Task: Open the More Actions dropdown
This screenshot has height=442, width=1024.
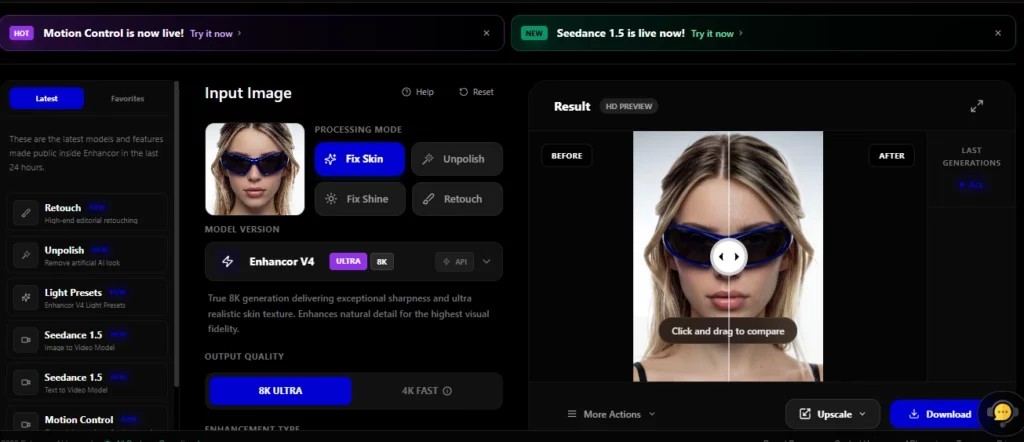Action: (x=610, y=414)
